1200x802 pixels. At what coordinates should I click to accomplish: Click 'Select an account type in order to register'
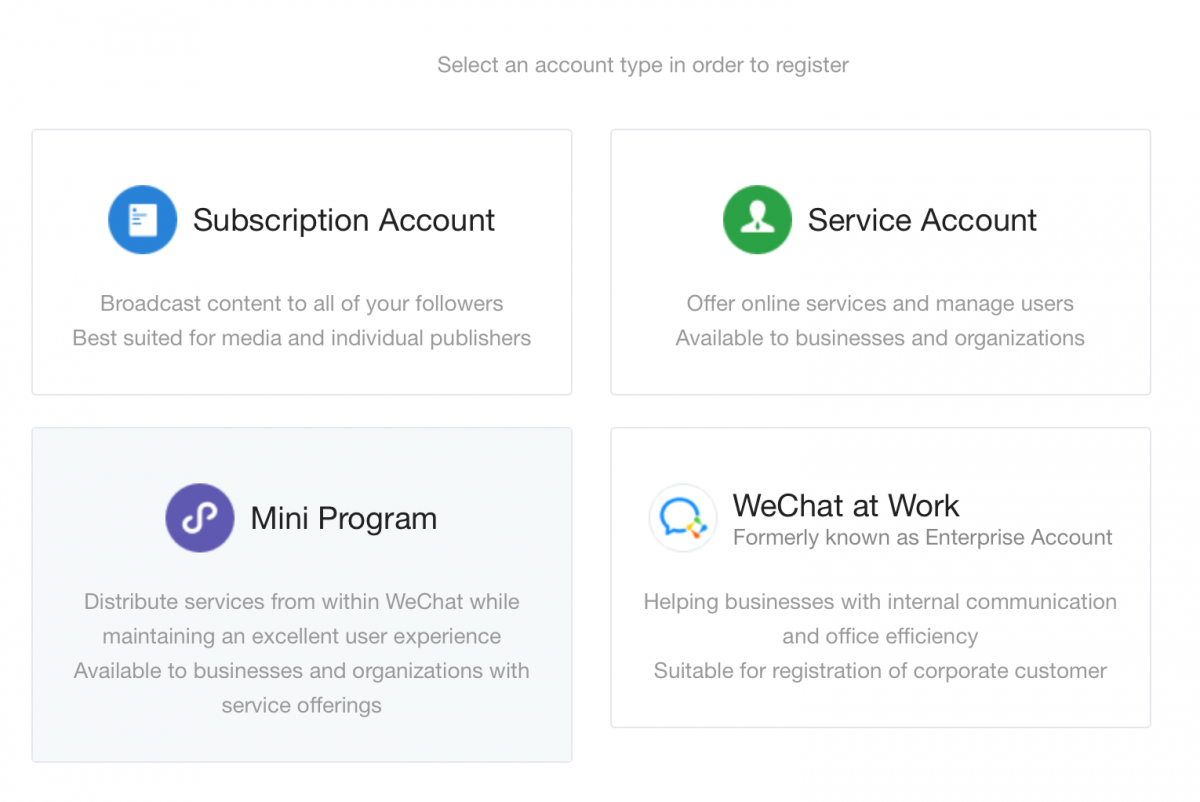tap(643, 65)
